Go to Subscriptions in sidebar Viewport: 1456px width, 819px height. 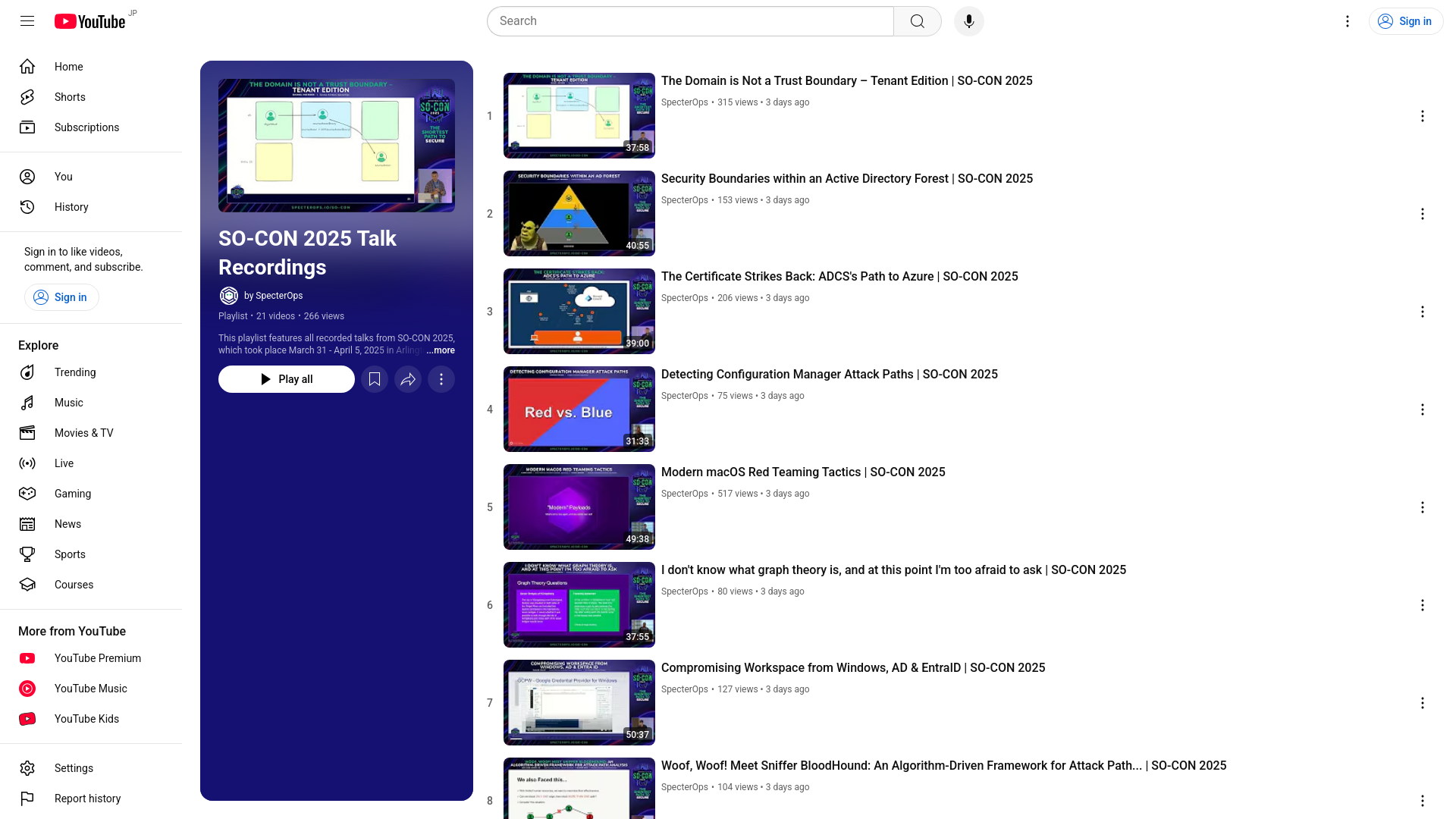(91, 127)
